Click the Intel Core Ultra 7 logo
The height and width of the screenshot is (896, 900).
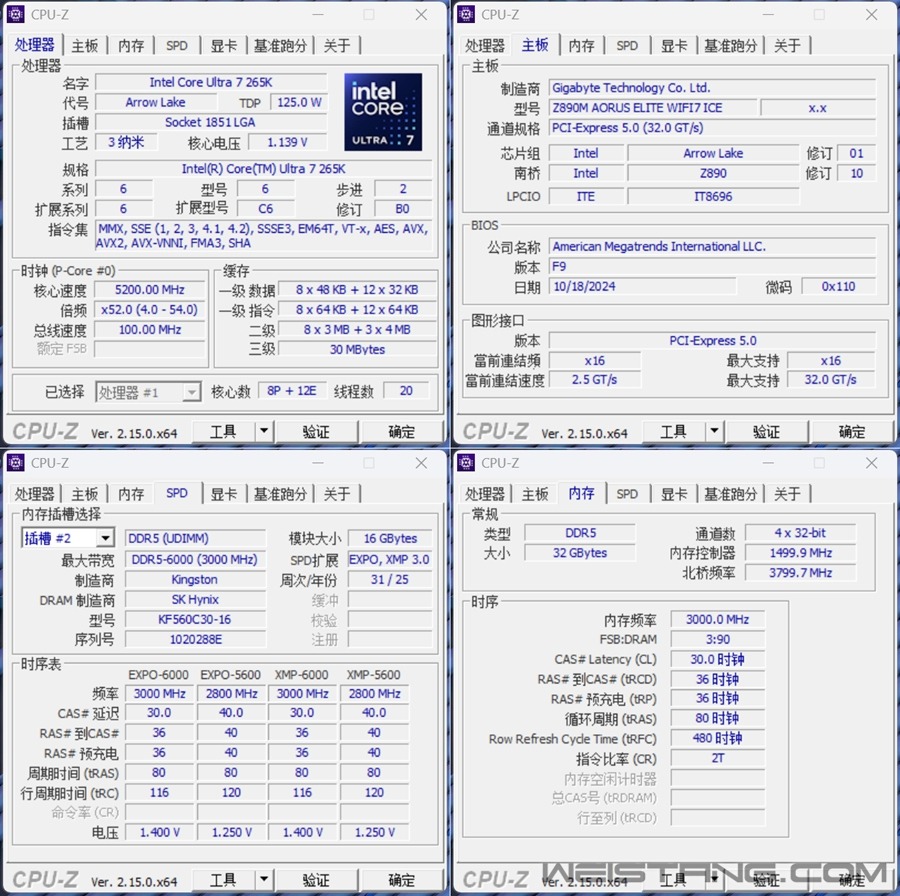(x=383, y=112)
